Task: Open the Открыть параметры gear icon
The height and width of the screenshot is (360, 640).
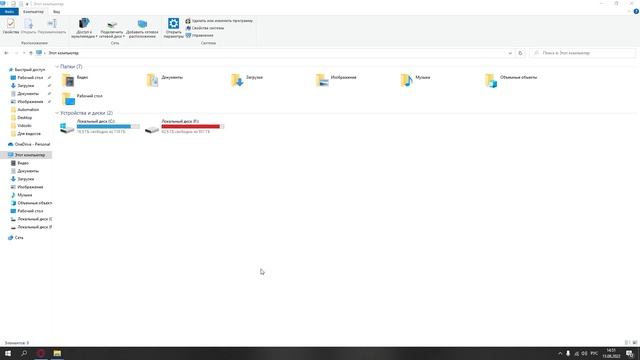Action: click(x=173, y=28)
